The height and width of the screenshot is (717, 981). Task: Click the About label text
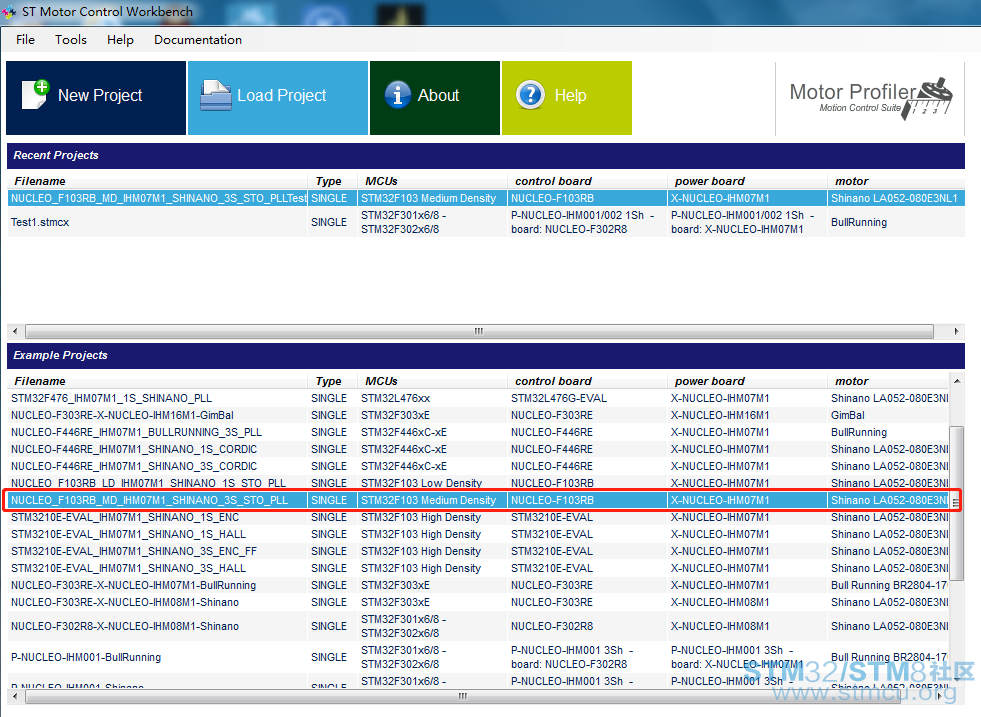pos(438,95)
